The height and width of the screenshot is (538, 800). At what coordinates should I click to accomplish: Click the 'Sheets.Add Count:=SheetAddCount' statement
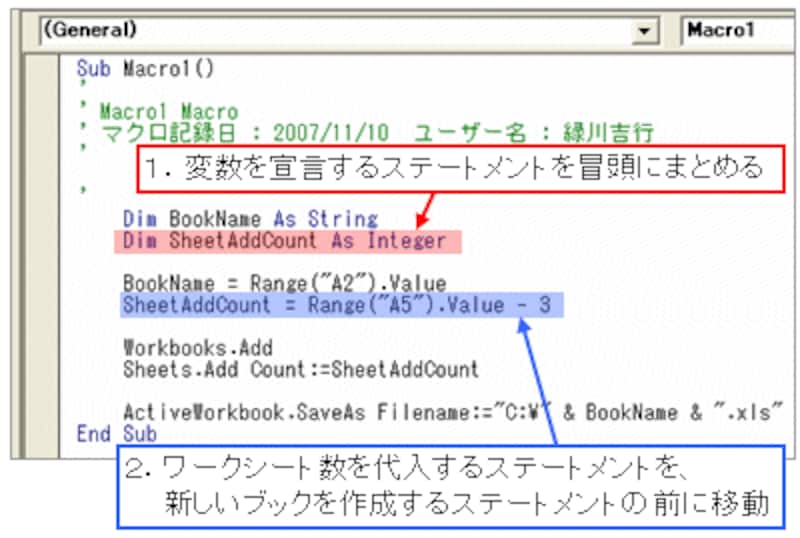[301, 369]
